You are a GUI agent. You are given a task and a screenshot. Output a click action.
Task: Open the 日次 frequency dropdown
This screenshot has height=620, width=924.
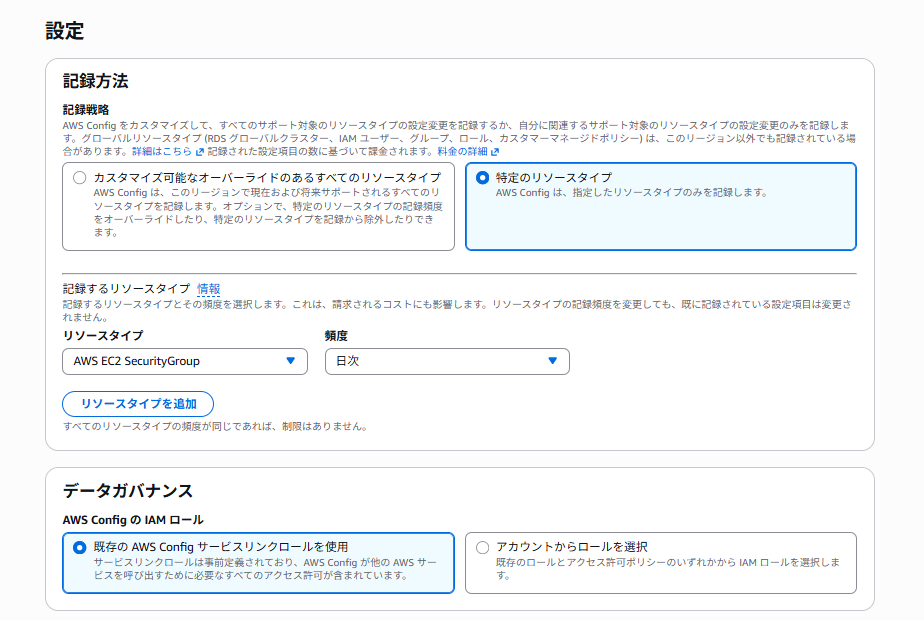(x=447, y=361)
